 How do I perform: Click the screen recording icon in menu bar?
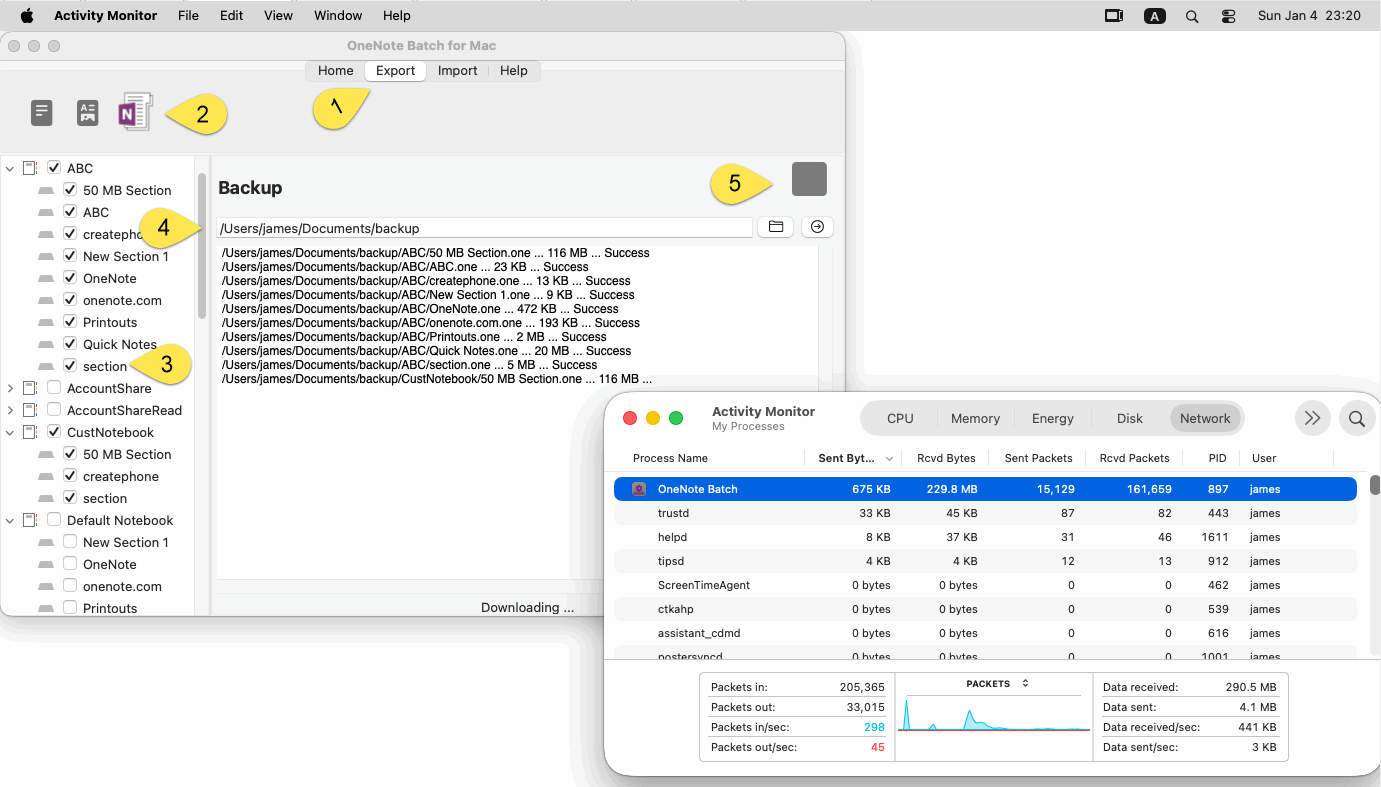(x=1113, y=15)
